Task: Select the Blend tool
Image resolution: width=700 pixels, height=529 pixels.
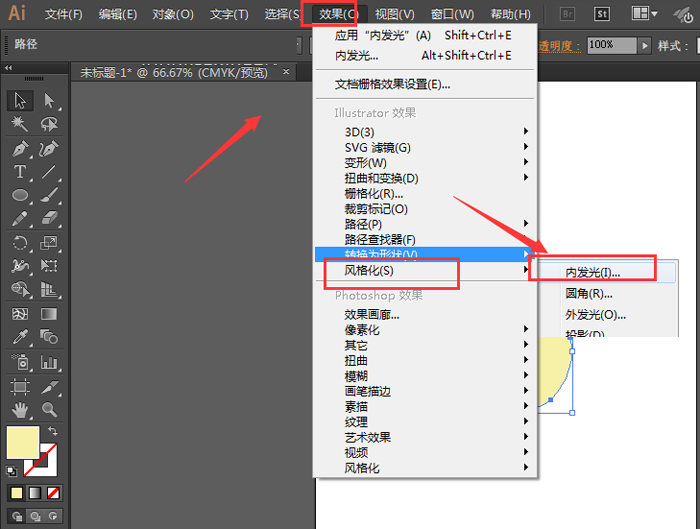Action: click(49, 337)
